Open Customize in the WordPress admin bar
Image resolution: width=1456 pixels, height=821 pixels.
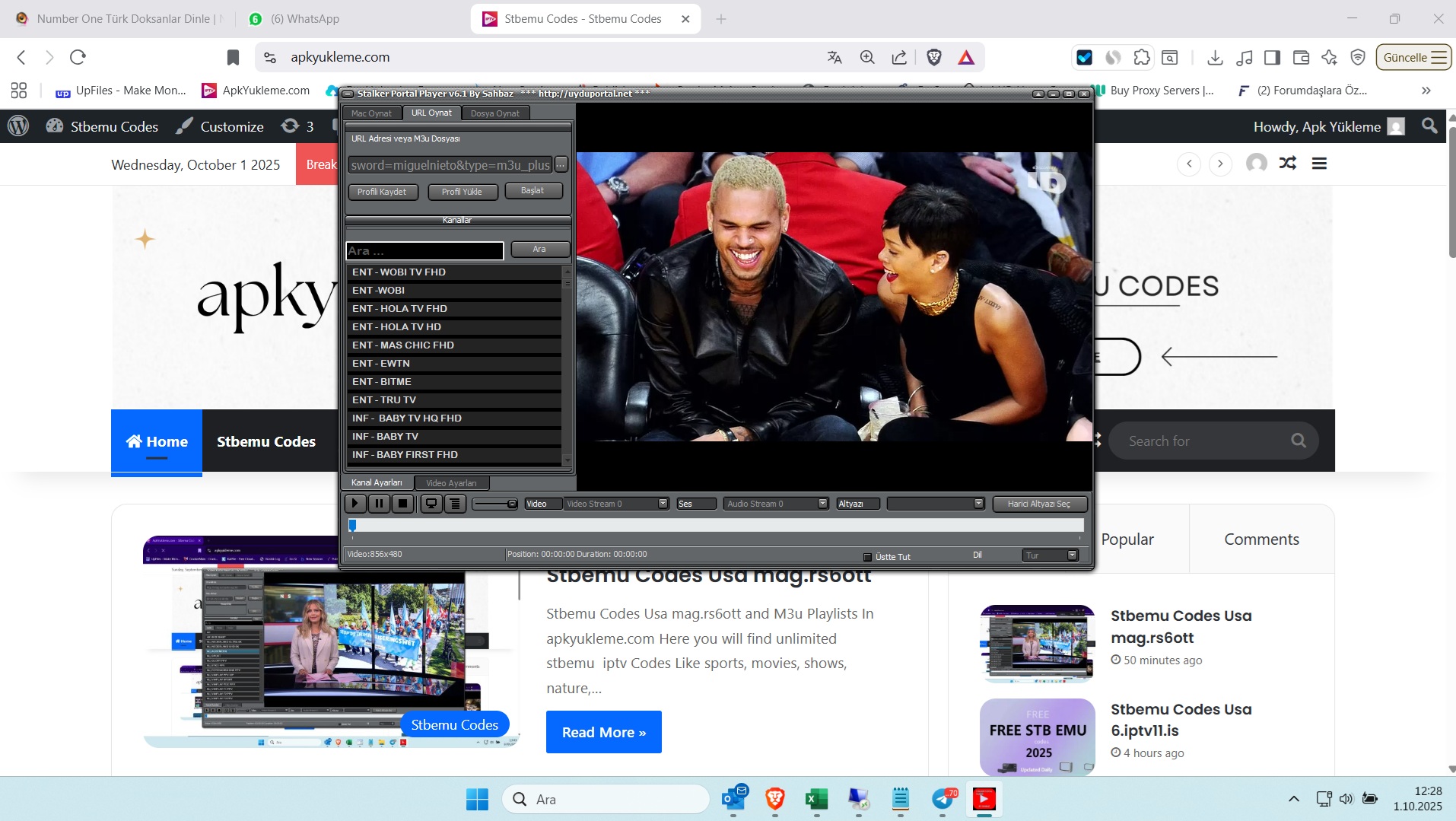(220, 126)
